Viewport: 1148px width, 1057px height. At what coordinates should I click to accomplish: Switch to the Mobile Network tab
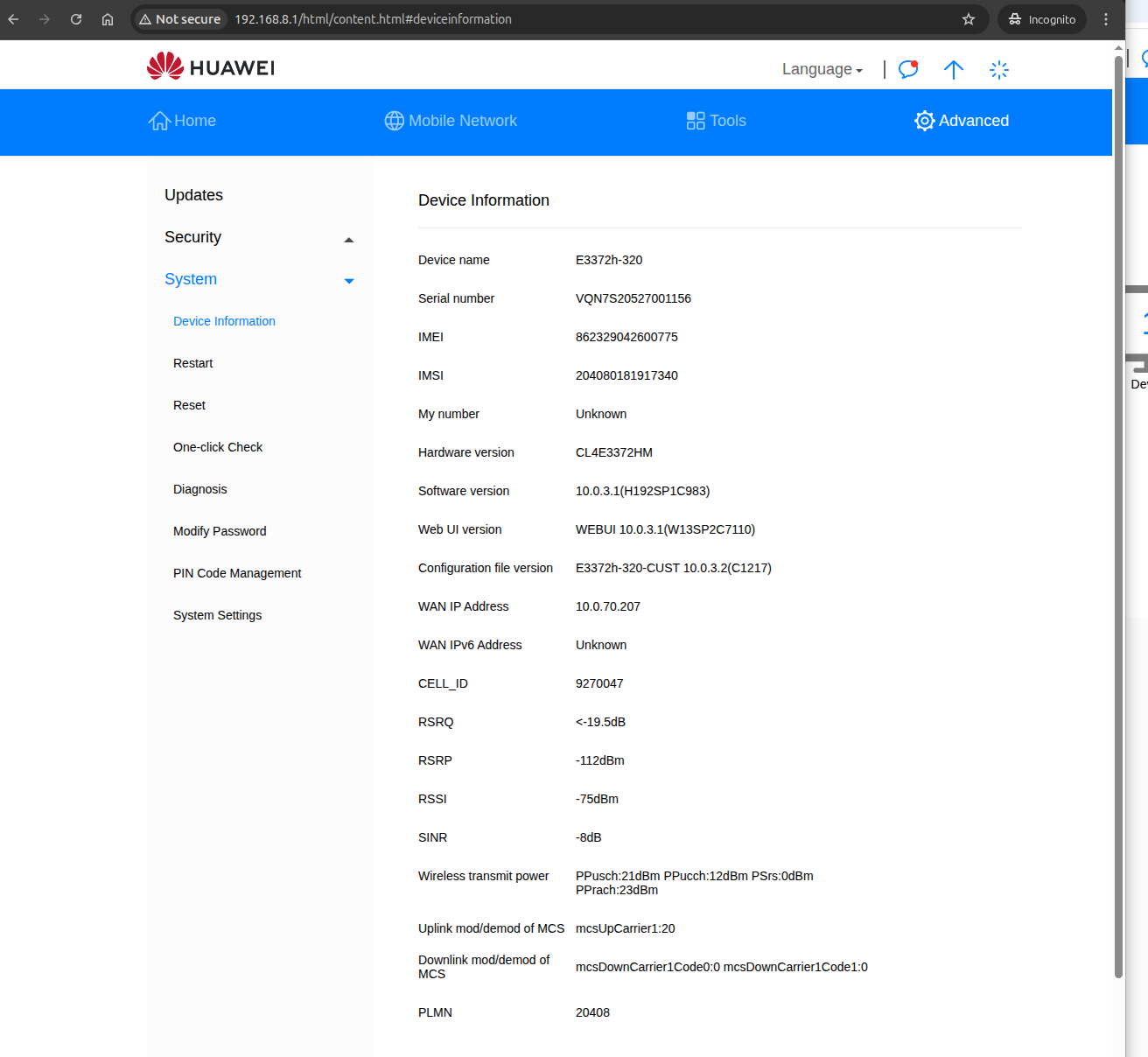click(451, 121)
